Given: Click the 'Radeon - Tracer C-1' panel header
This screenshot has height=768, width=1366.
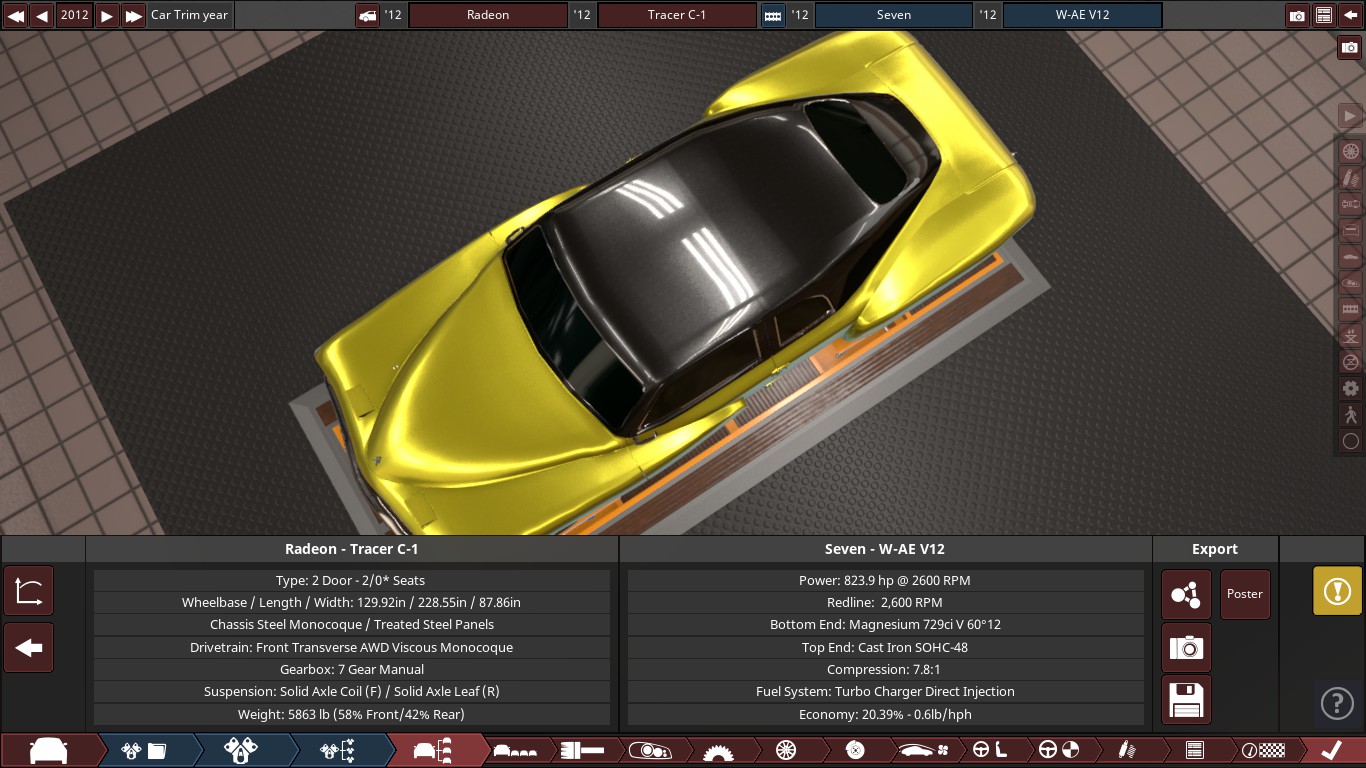Looking at the screenshot, I should pos(352,549).
